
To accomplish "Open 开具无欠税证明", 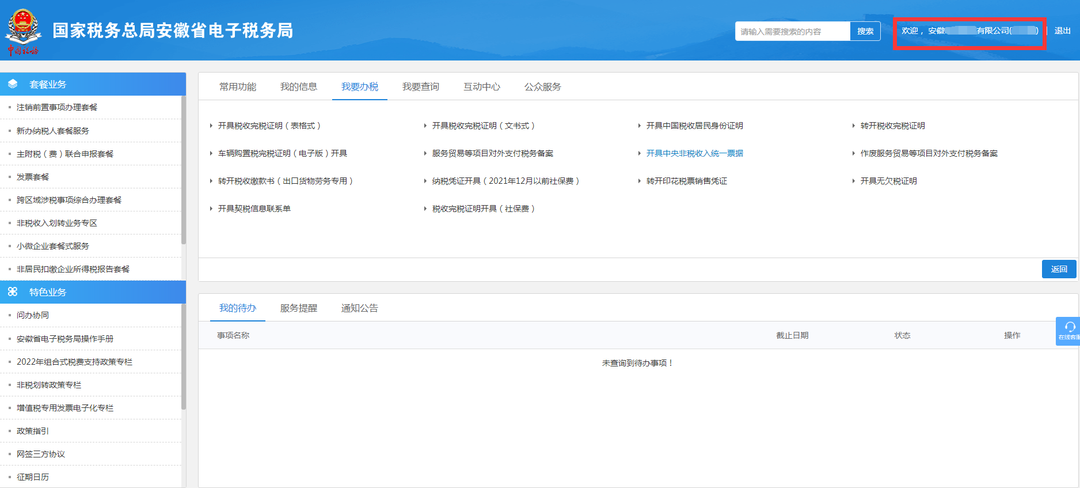I will click(x=889, y=181).
